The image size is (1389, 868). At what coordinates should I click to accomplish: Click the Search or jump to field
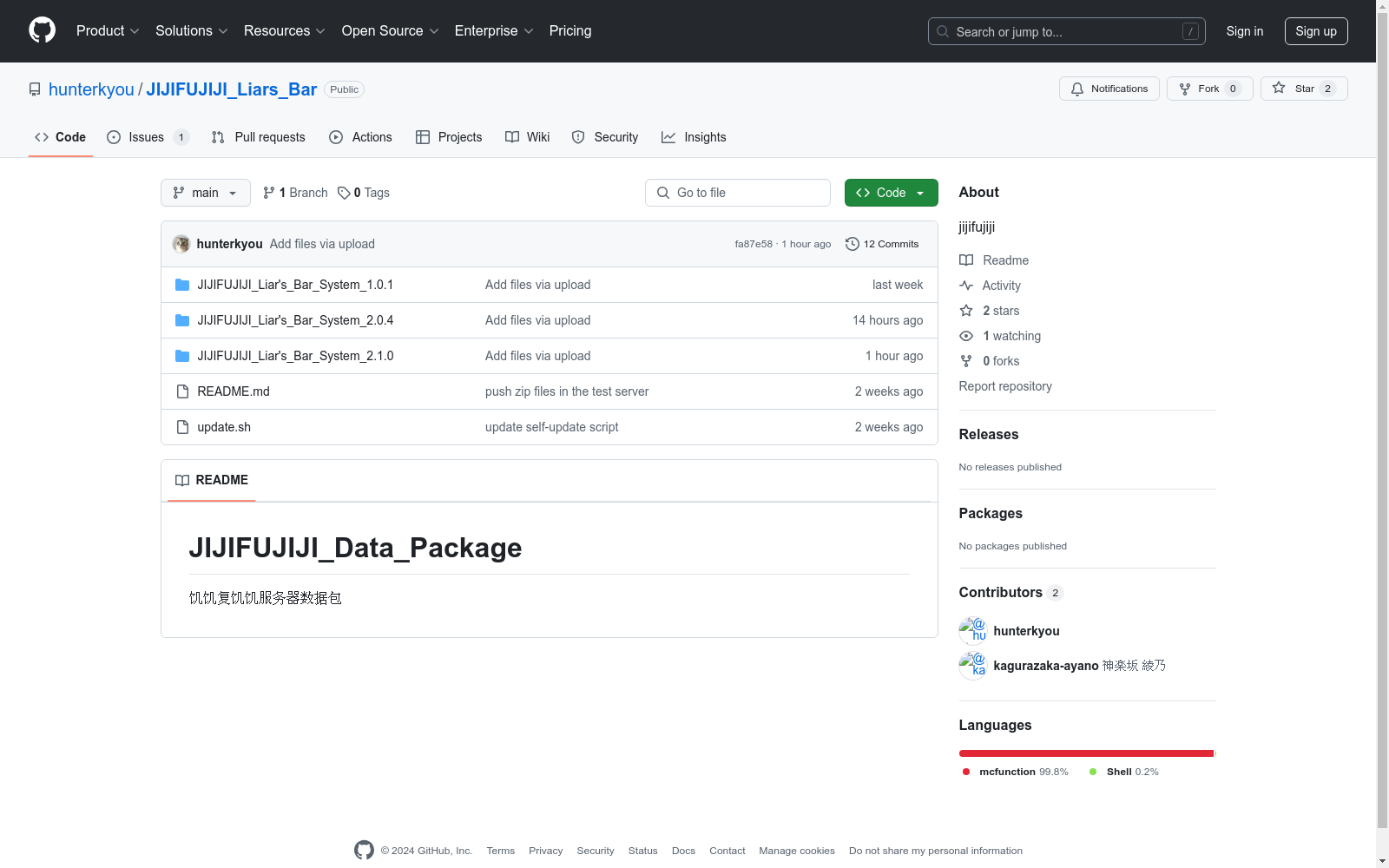coord(1067,31)
